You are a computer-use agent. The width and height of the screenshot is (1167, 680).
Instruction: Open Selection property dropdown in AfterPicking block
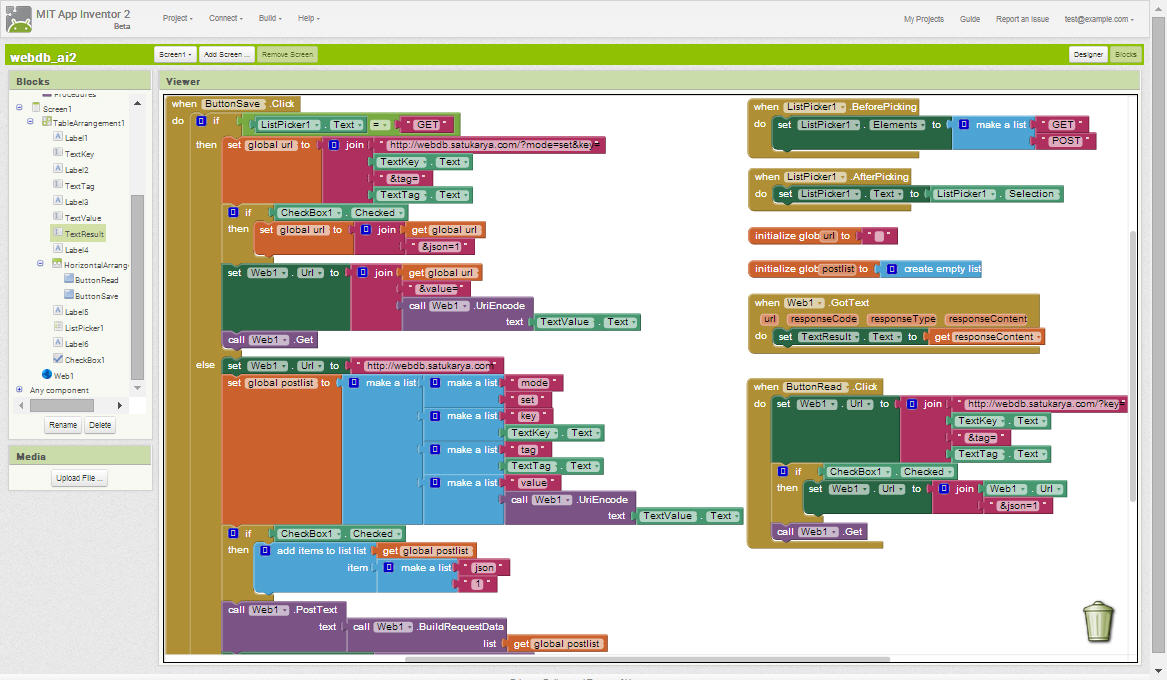[x=1031, y=193]
